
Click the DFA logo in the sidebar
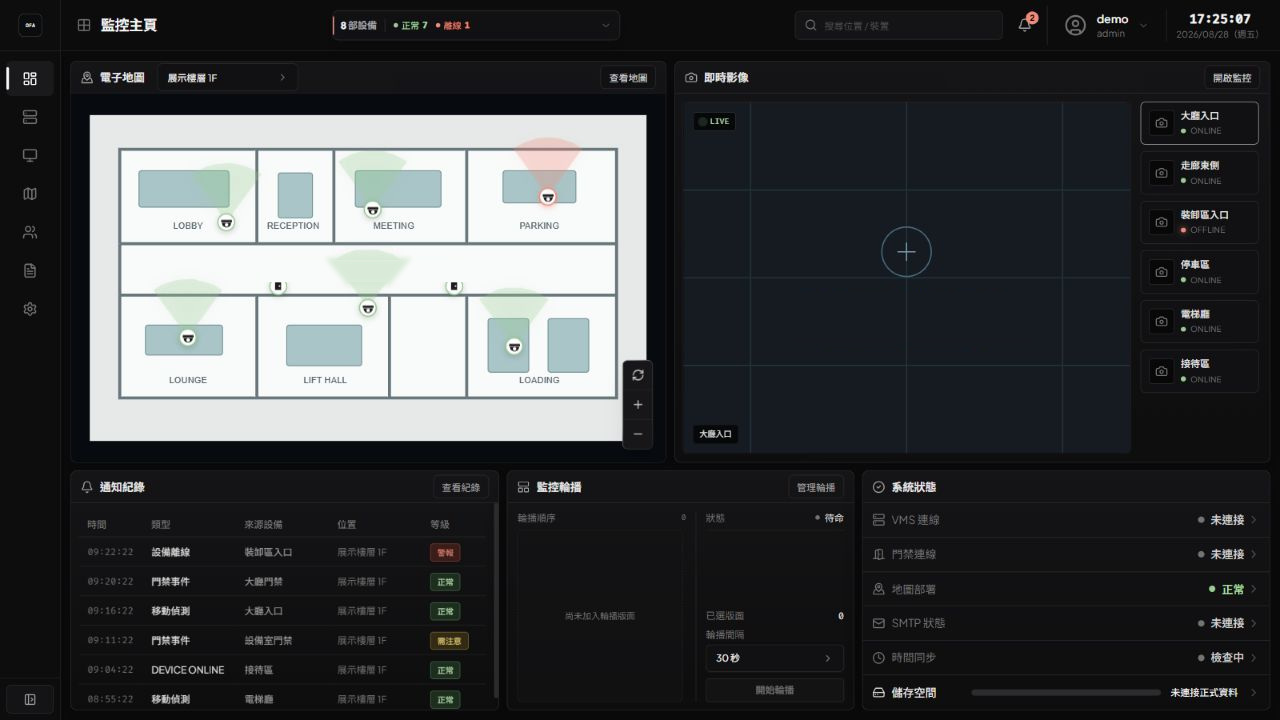tap(30, 26)
